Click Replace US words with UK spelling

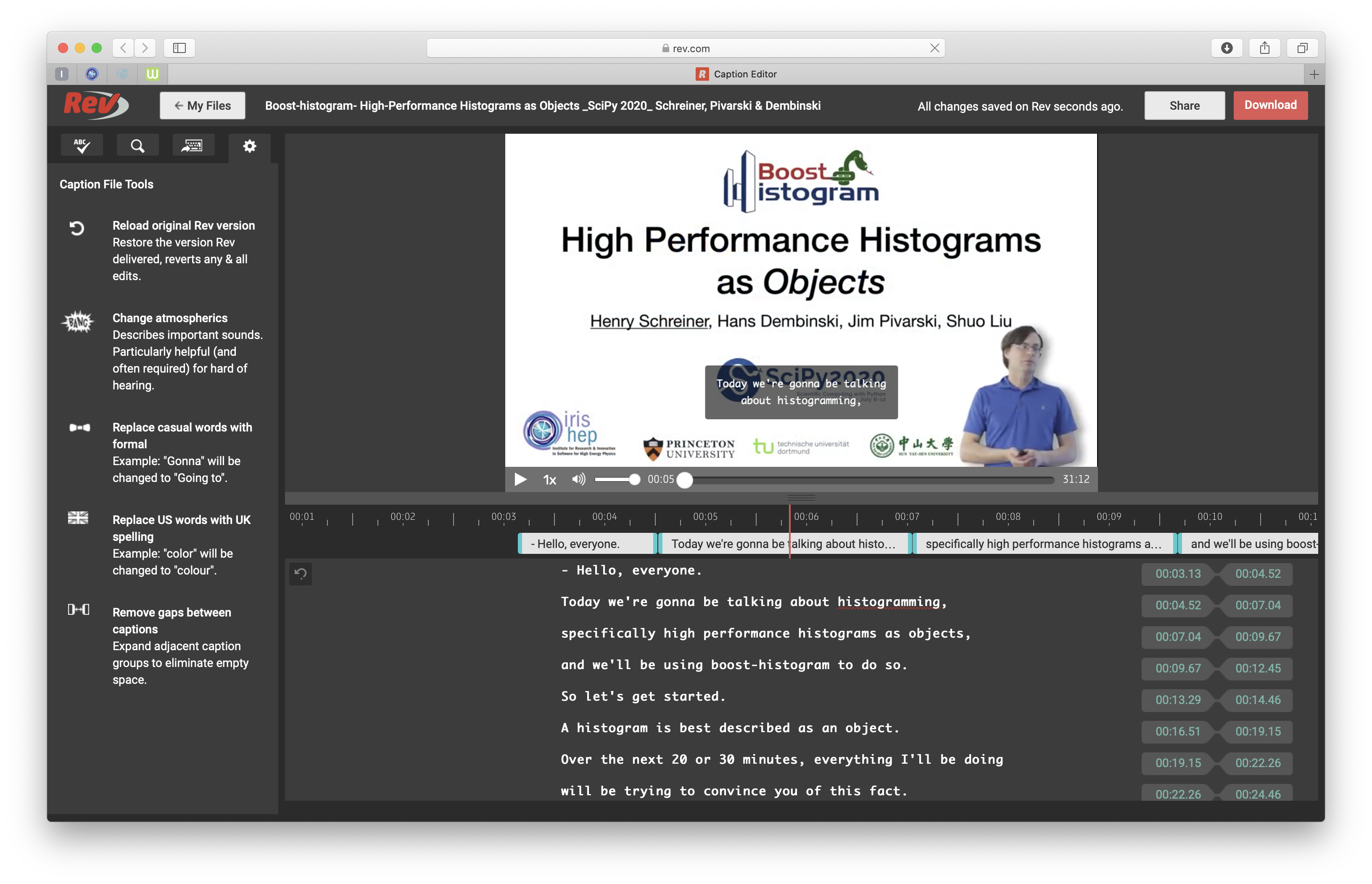click(x=181, y=528)
